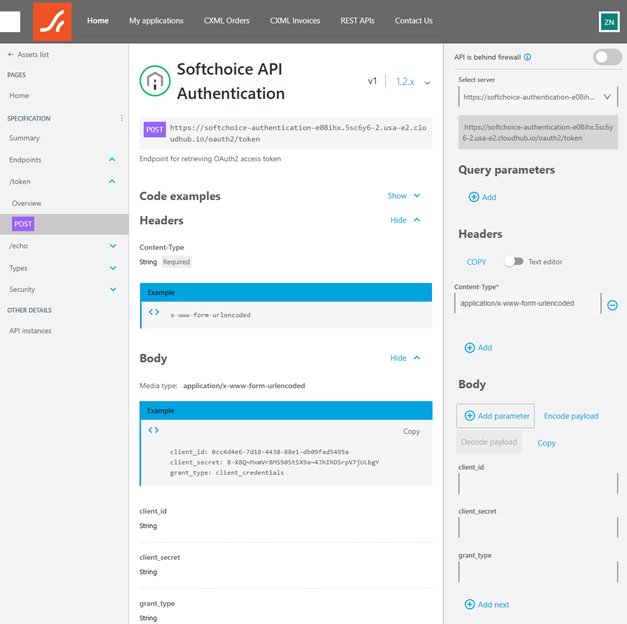Click COPY for request headers

pos(476,262)
